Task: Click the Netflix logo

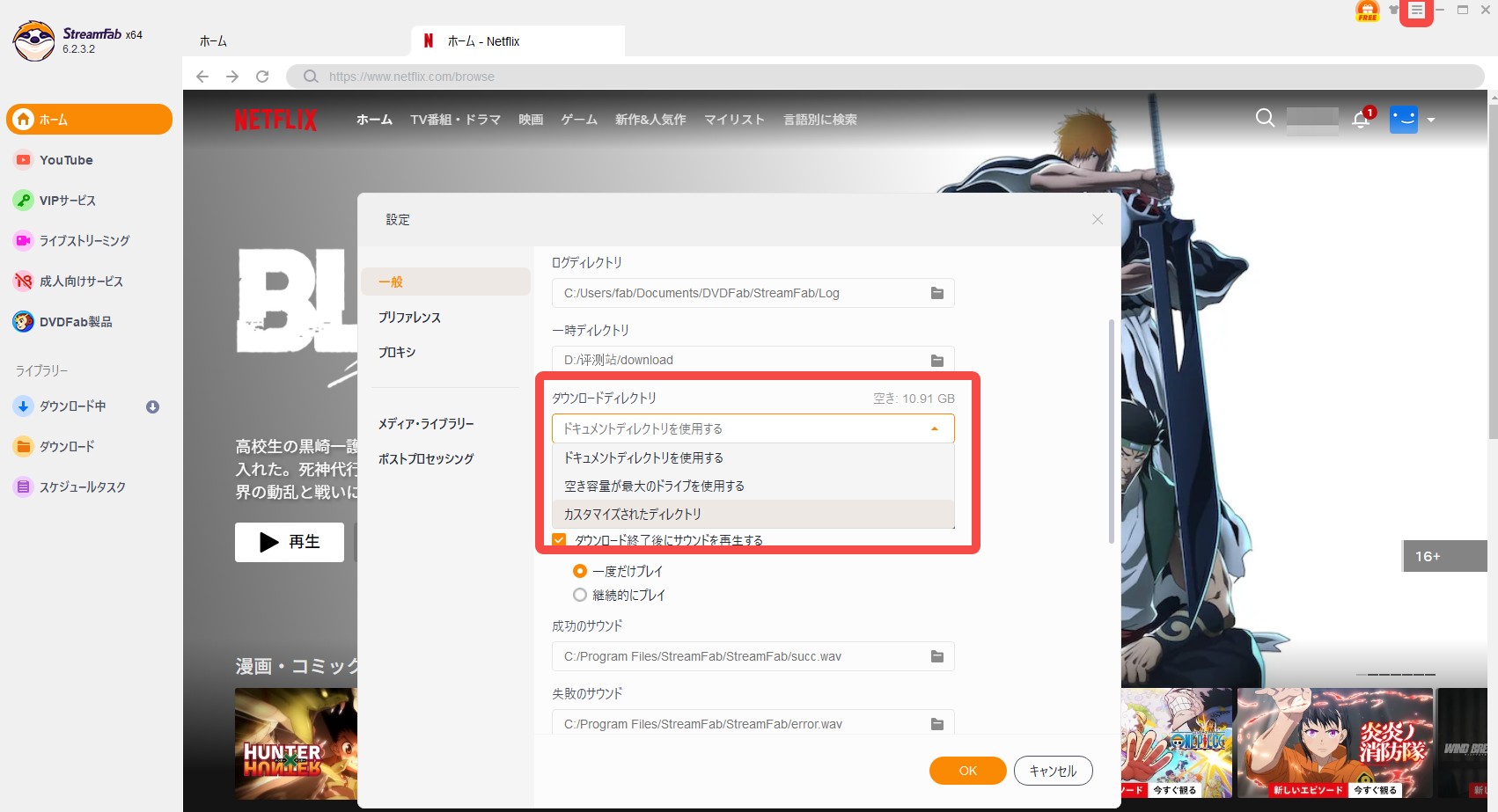Action: [275, 120]
